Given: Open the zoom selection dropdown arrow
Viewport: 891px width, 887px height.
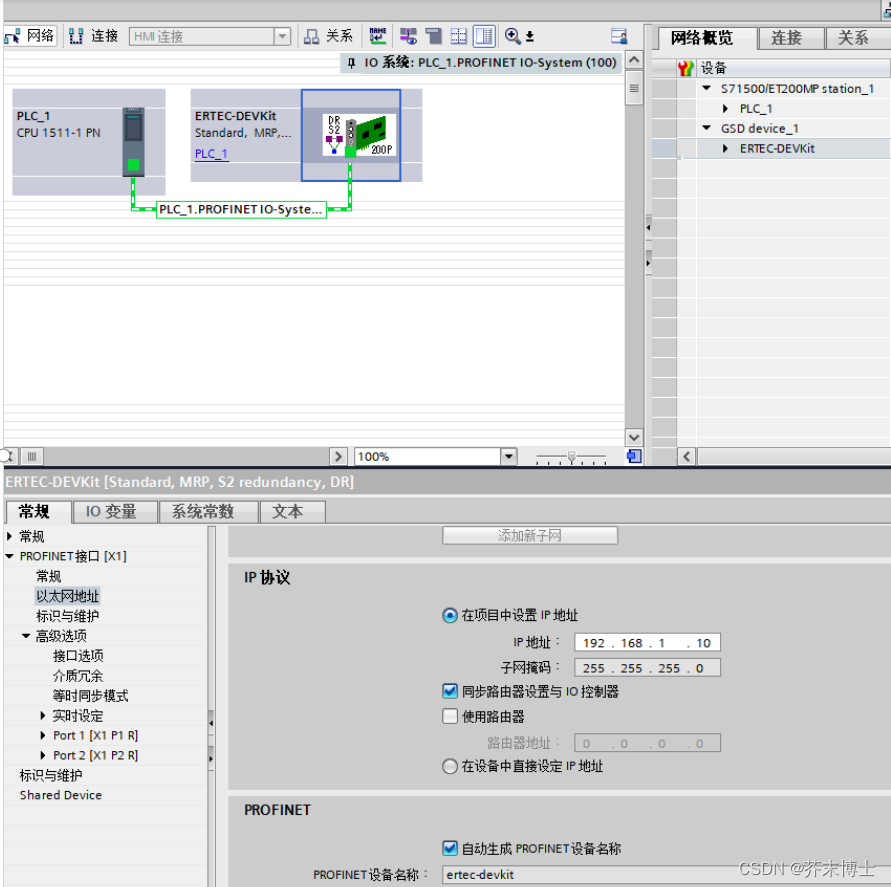Looking at the screenshot, I should 530,37.
